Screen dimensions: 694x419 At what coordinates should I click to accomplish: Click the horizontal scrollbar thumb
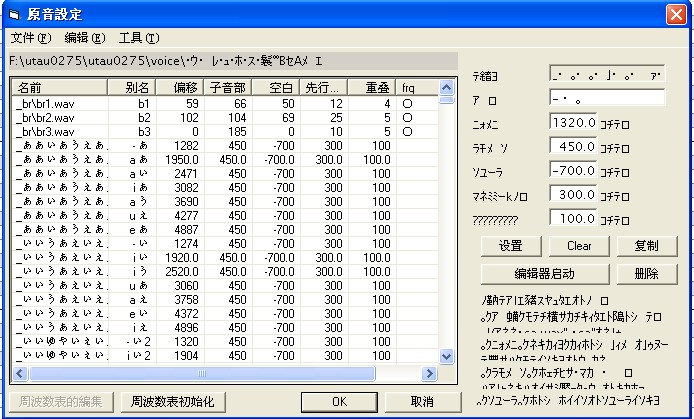tap(202, 374)
